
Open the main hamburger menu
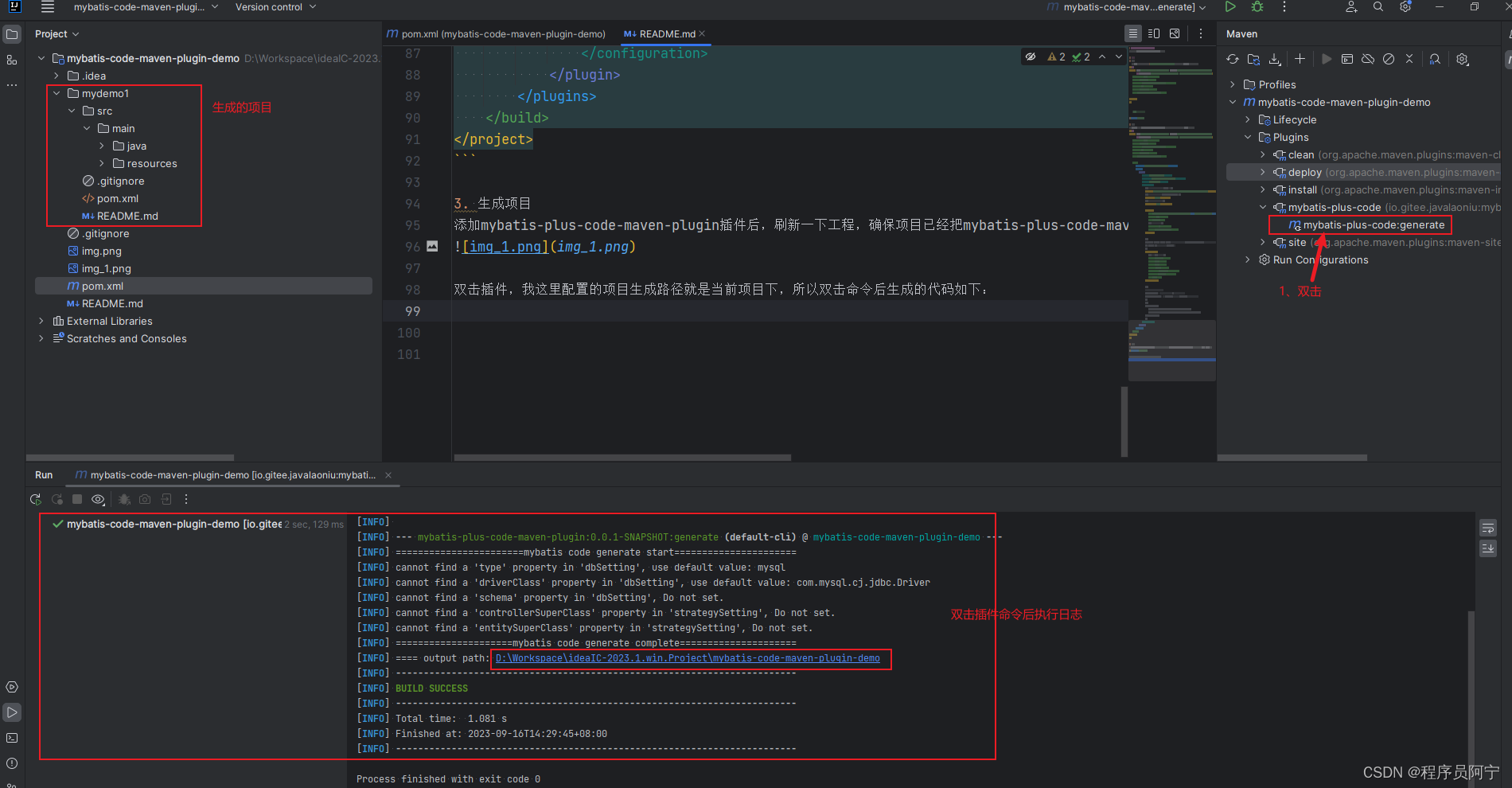point(48,7)
